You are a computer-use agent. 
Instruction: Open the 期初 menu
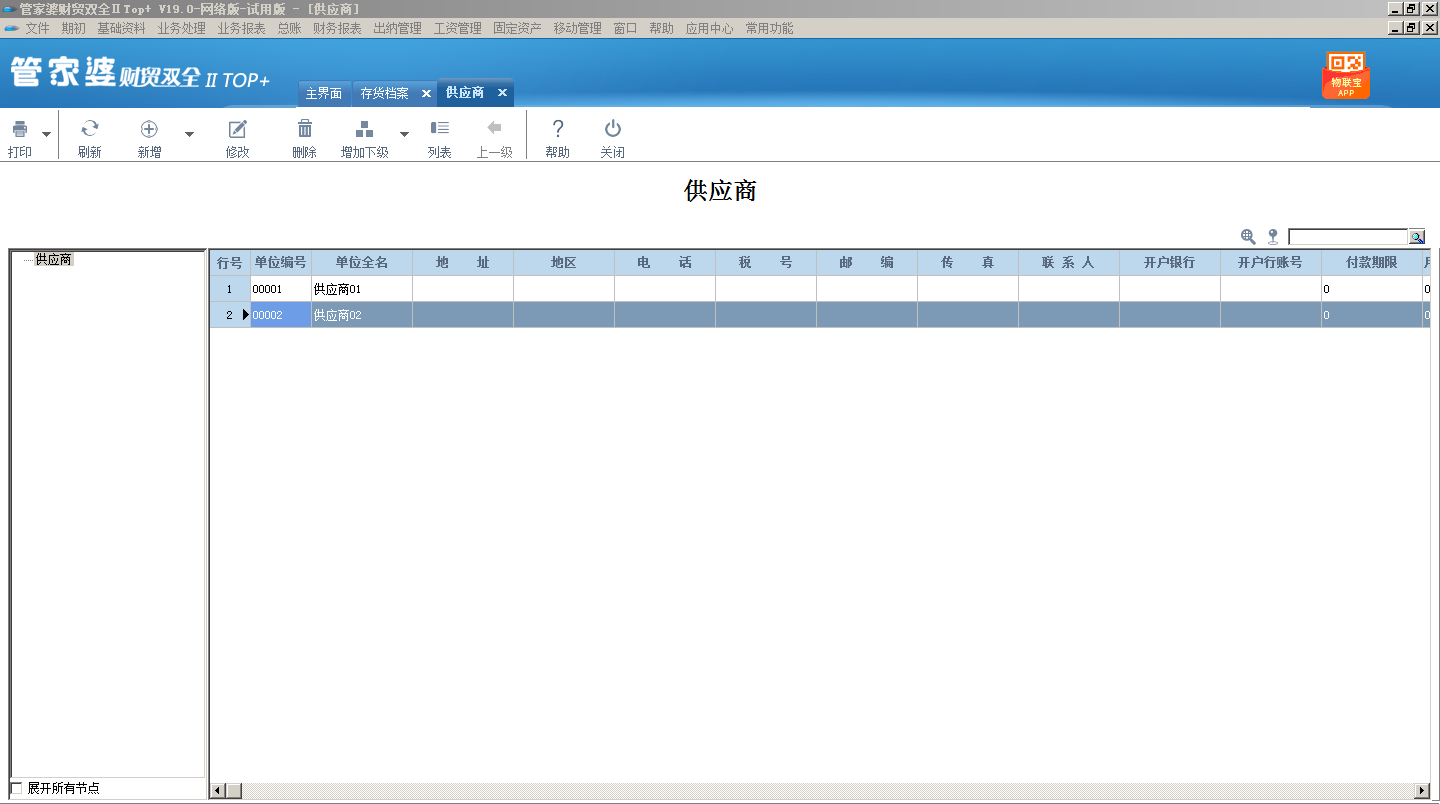[73, 28]
